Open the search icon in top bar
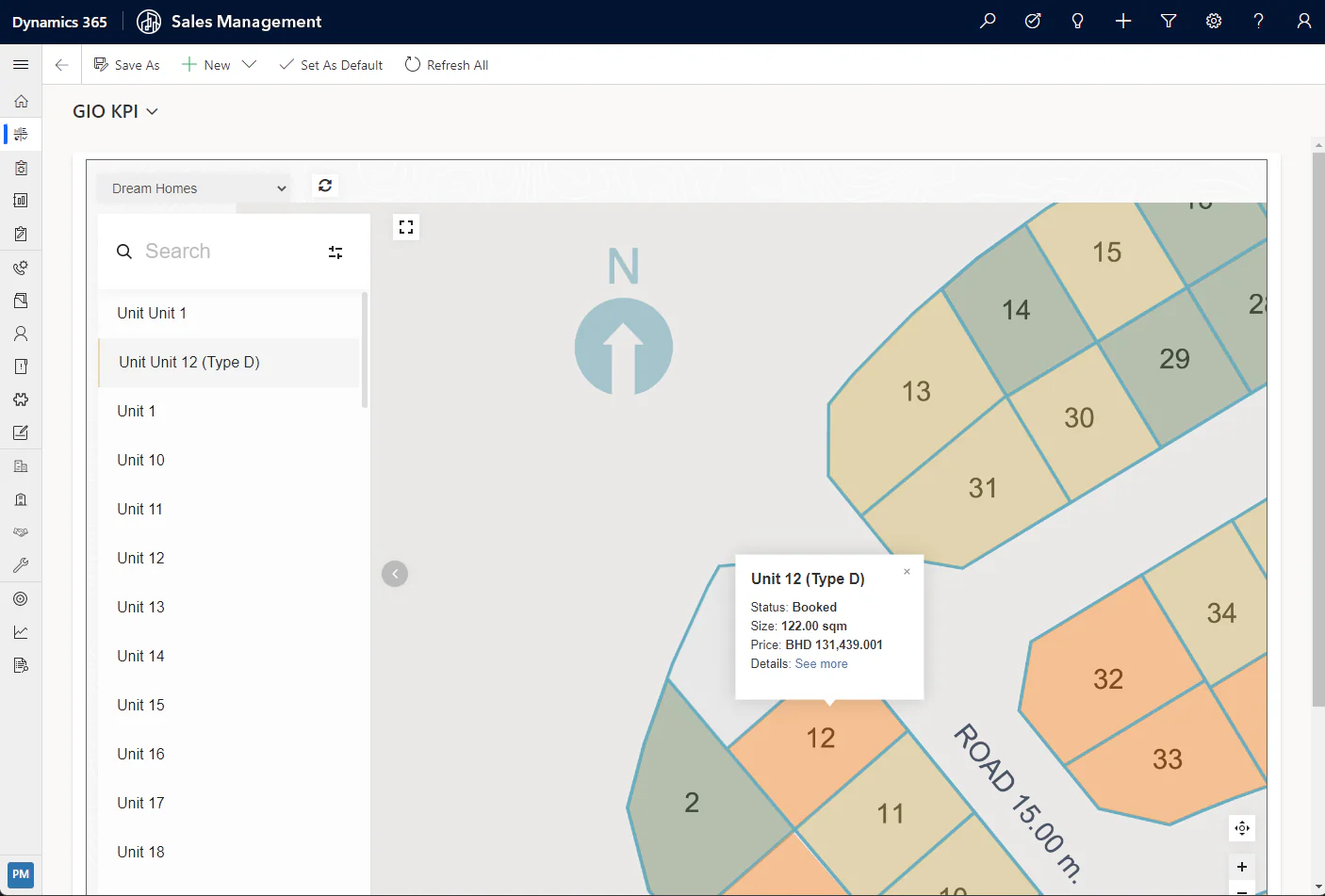 tap(988, 21)
